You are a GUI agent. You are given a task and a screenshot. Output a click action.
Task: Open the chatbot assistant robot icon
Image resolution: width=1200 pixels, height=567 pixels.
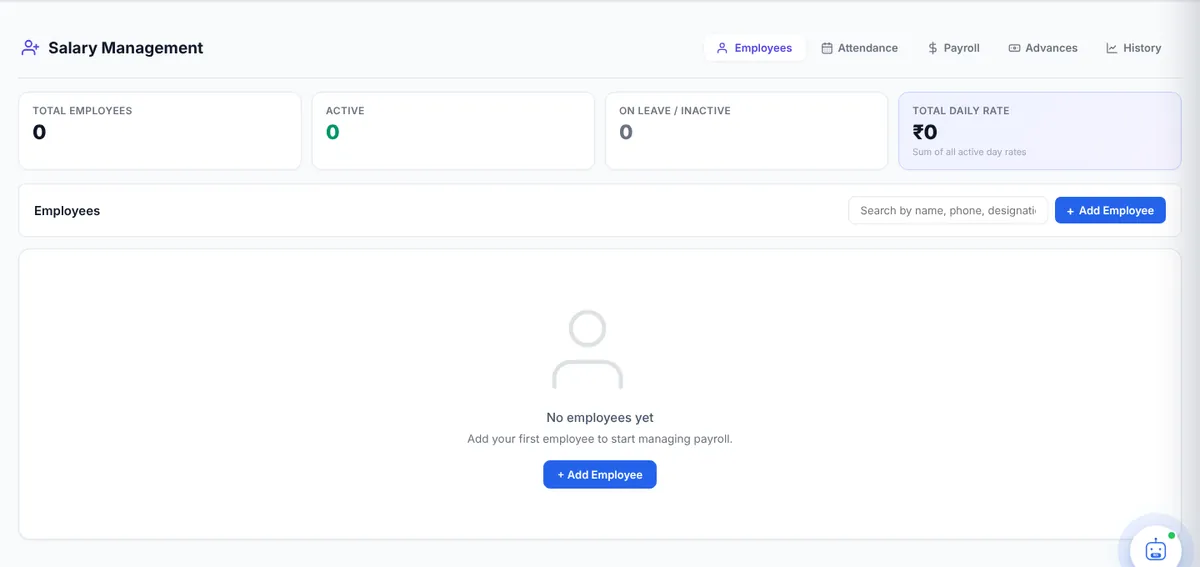[x=1155, y=549]
